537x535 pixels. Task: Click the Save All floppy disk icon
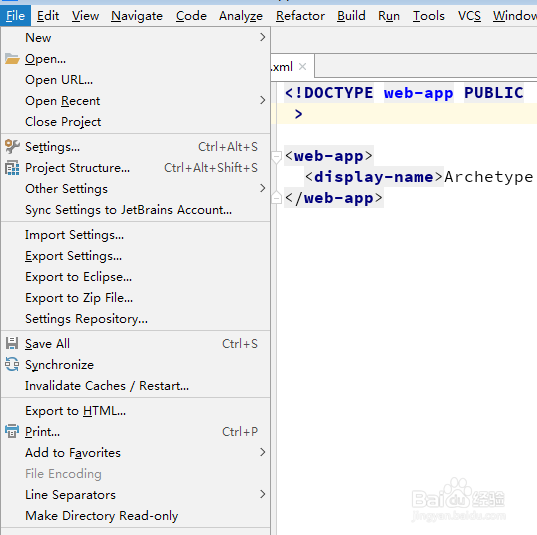click(12, 343)
